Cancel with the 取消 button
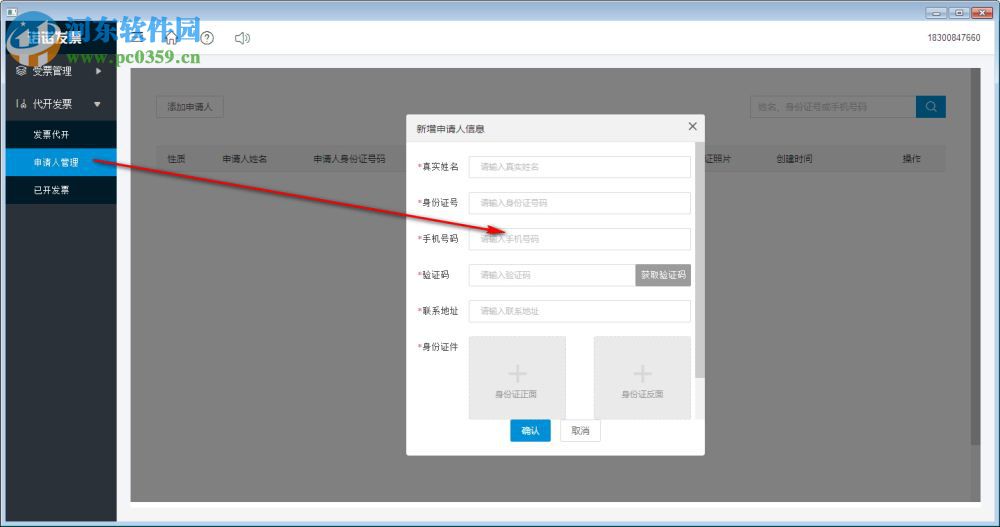The width and height of the screenshot is (1000, 527). [580, 431]
